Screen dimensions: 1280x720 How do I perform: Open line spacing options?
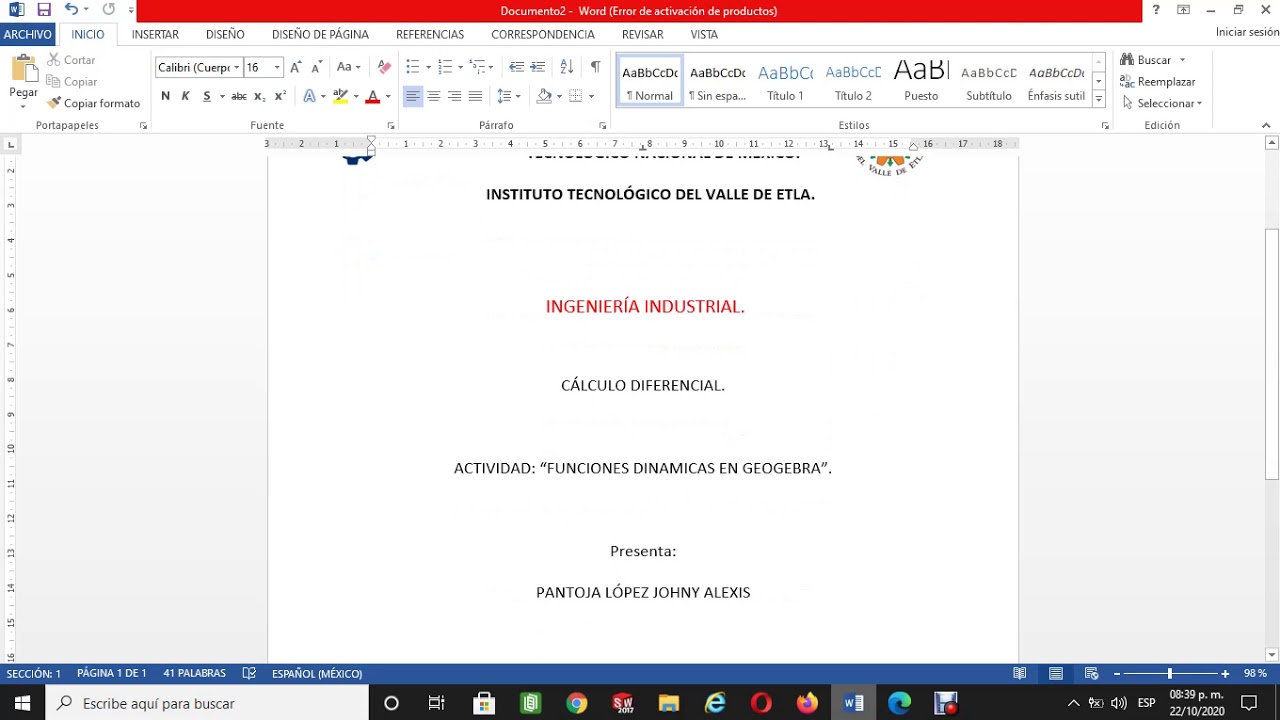(x=508, y=96)
